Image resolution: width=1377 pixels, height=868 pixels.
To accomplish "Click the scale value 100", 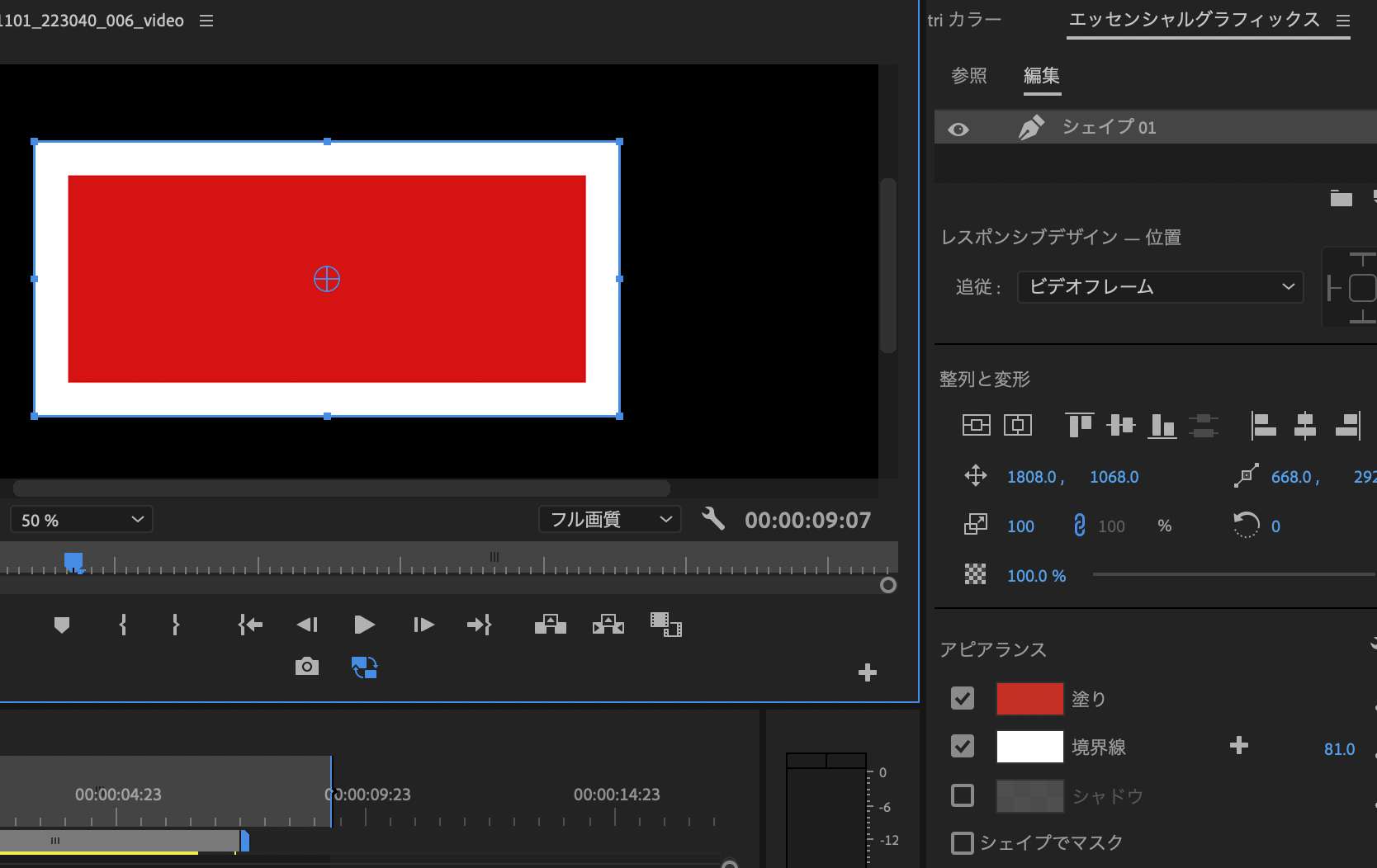I will 1021,526.
